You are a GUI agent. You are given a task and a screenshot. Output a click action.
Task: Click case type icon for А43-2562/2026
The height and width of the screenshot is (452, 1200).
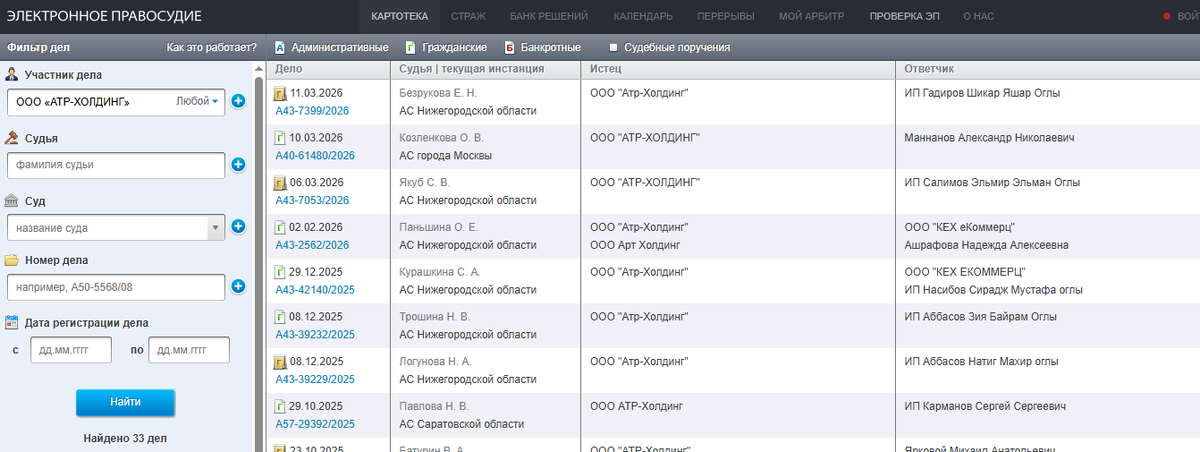281,228
